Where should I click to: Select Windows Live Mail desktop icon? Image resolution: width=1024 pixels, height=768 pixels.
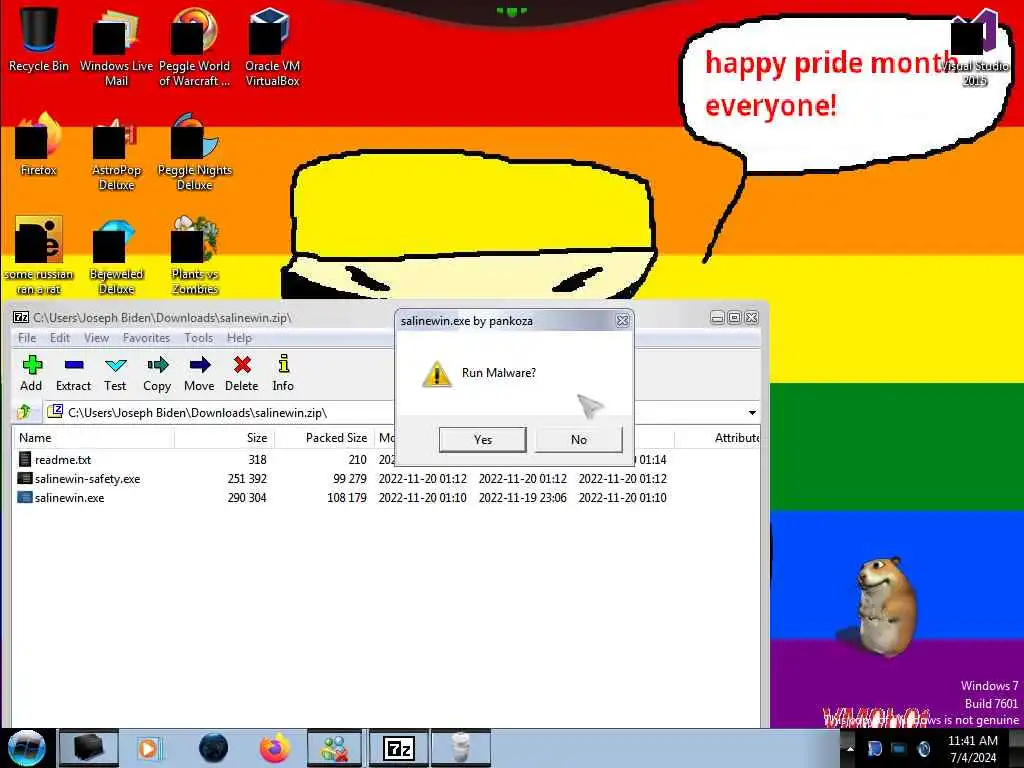pyautogui.click(x=116, y=46)
